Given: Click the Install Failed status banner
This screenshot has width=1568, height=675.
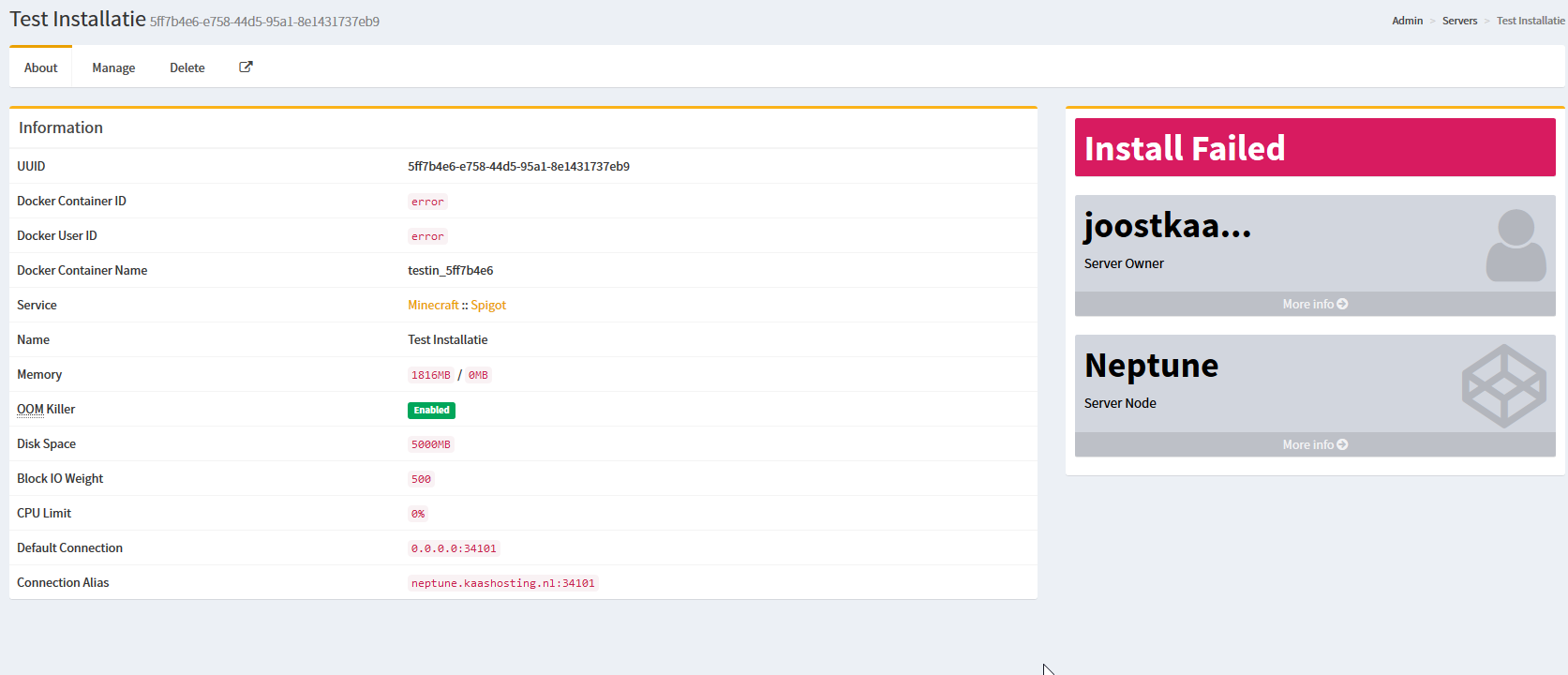Looking at the screenshot, I should pos(1314,147).
